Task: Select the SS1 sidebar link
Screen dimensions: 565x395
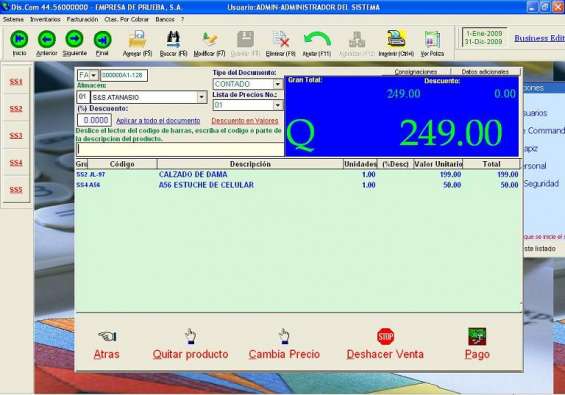Action: pyautogui.click(x=16, y=82)
